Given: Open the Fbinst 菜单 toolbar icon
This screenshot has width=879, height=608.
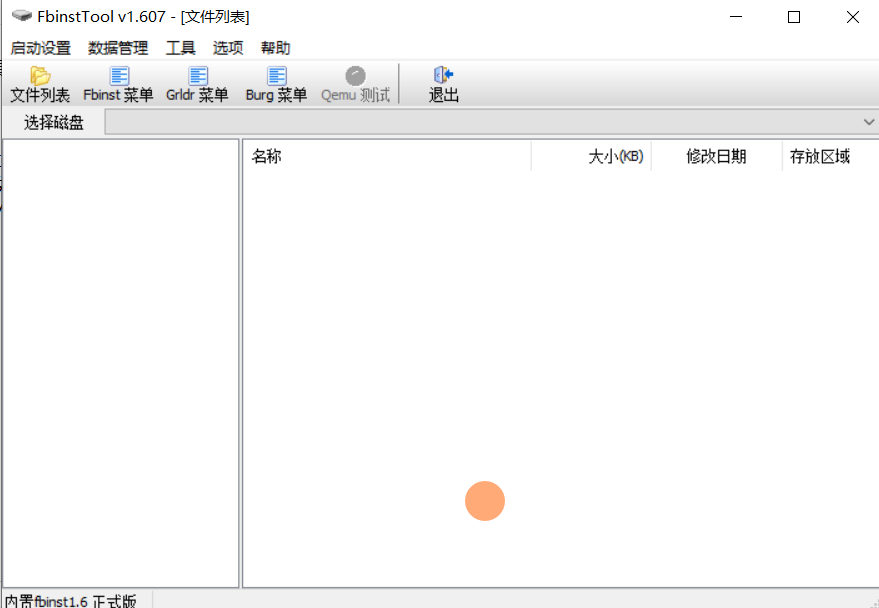Looking at the screenshot, I should [x=117, y=83].
